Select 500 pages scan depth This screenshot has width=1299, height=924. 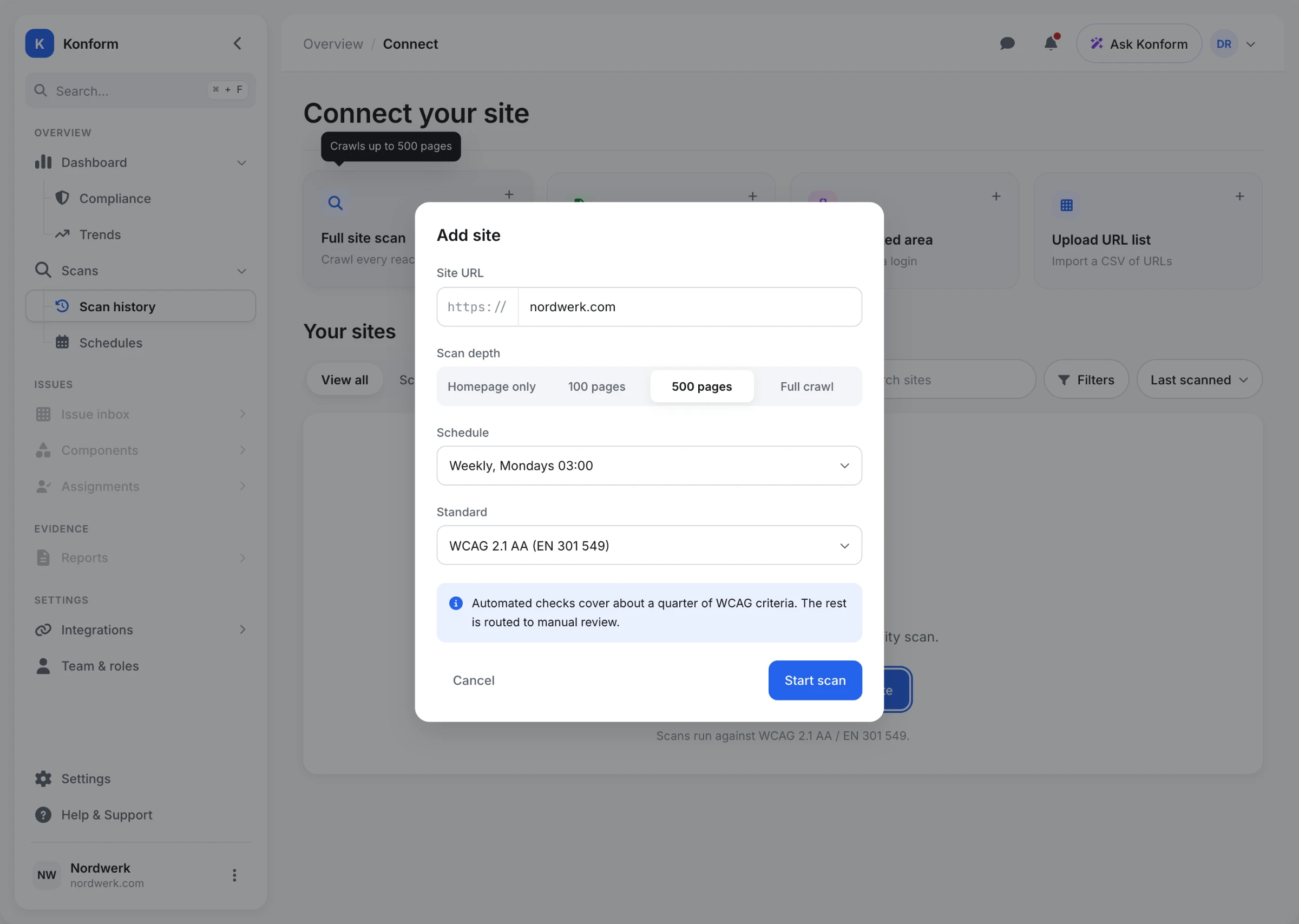click(x=702, y=386)
